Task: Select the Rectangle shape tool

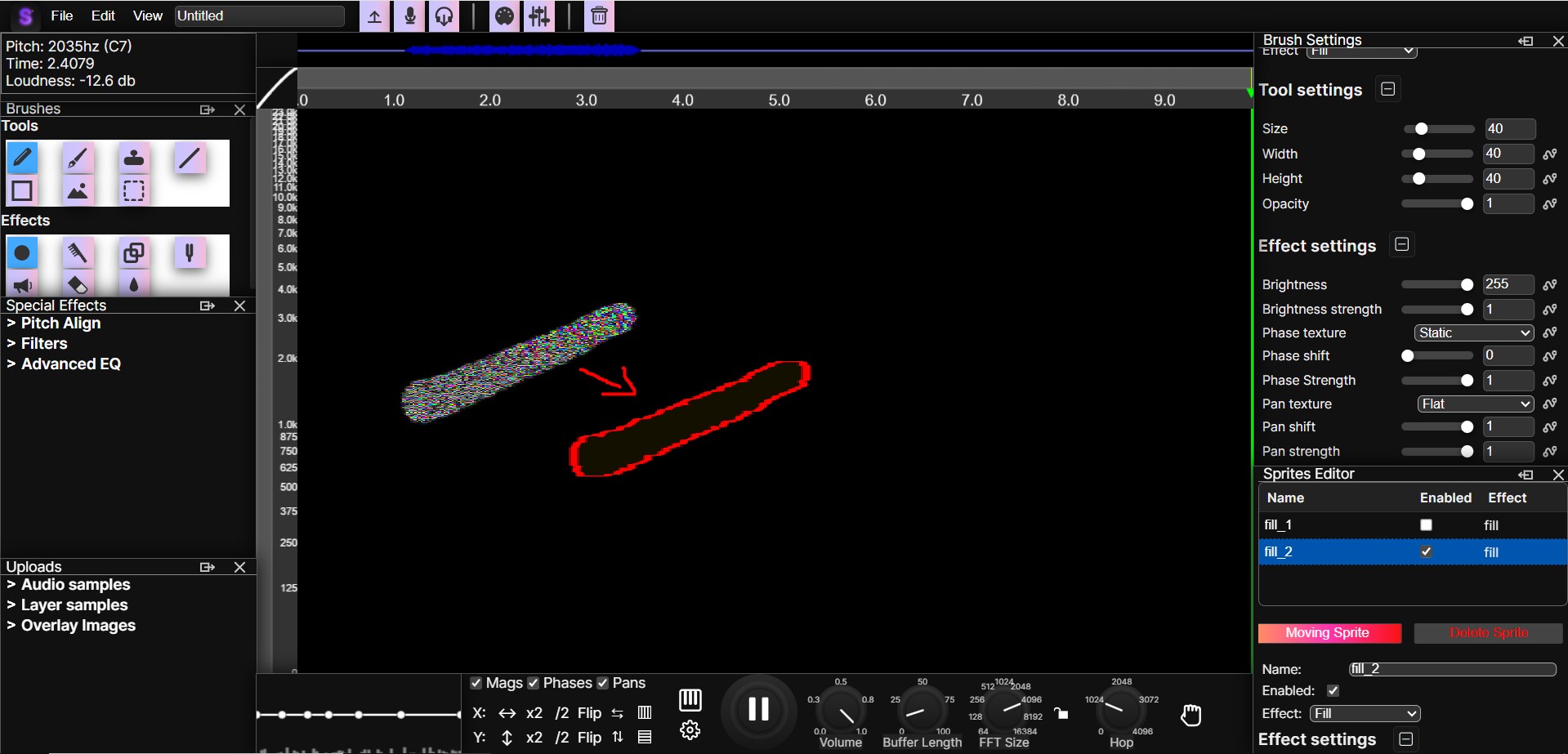Action: [x=22, y=190]
